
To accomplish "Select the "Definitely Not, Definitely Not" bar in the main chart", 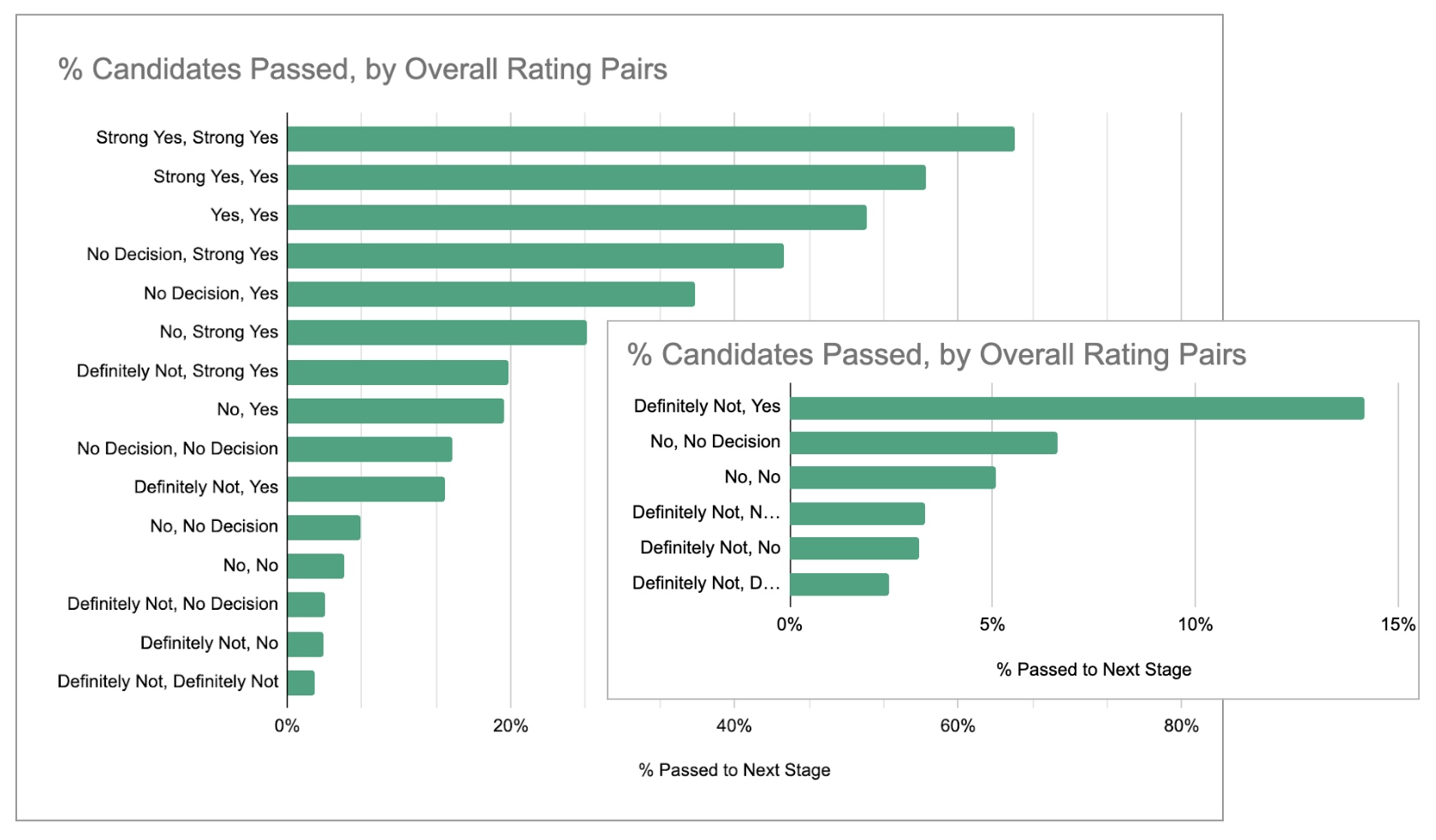I will coord(301,683).
